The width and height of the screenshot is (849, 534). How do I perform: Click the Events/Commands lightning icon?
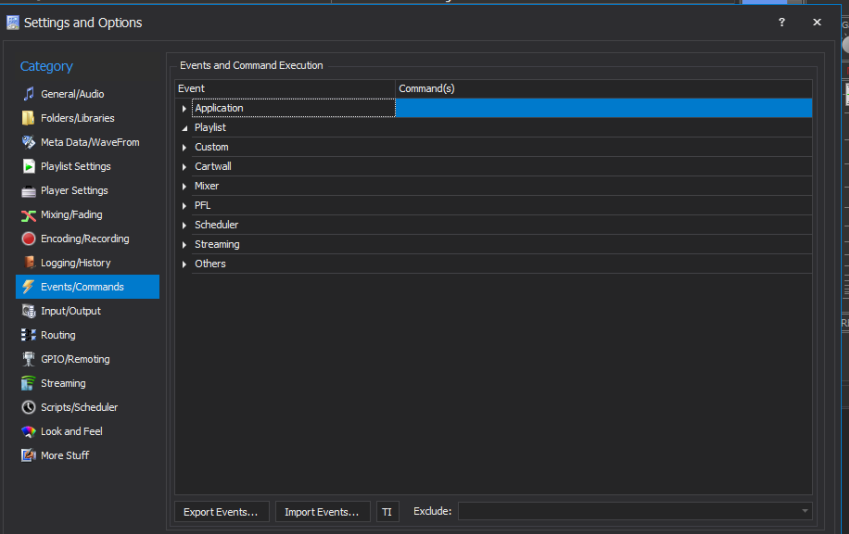pyautogui.click(x=28, y=287)
